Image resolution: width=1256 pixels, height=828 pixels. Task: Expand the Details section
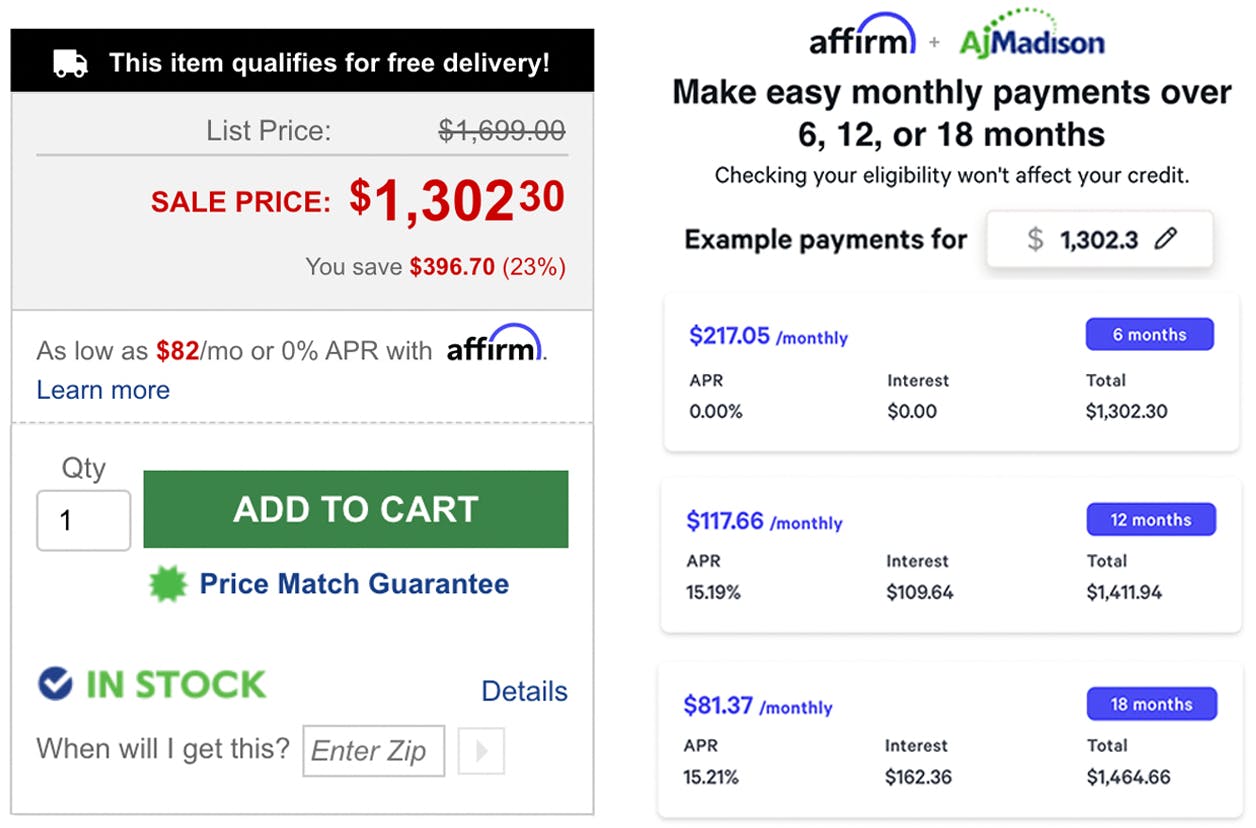pos(524,690)
